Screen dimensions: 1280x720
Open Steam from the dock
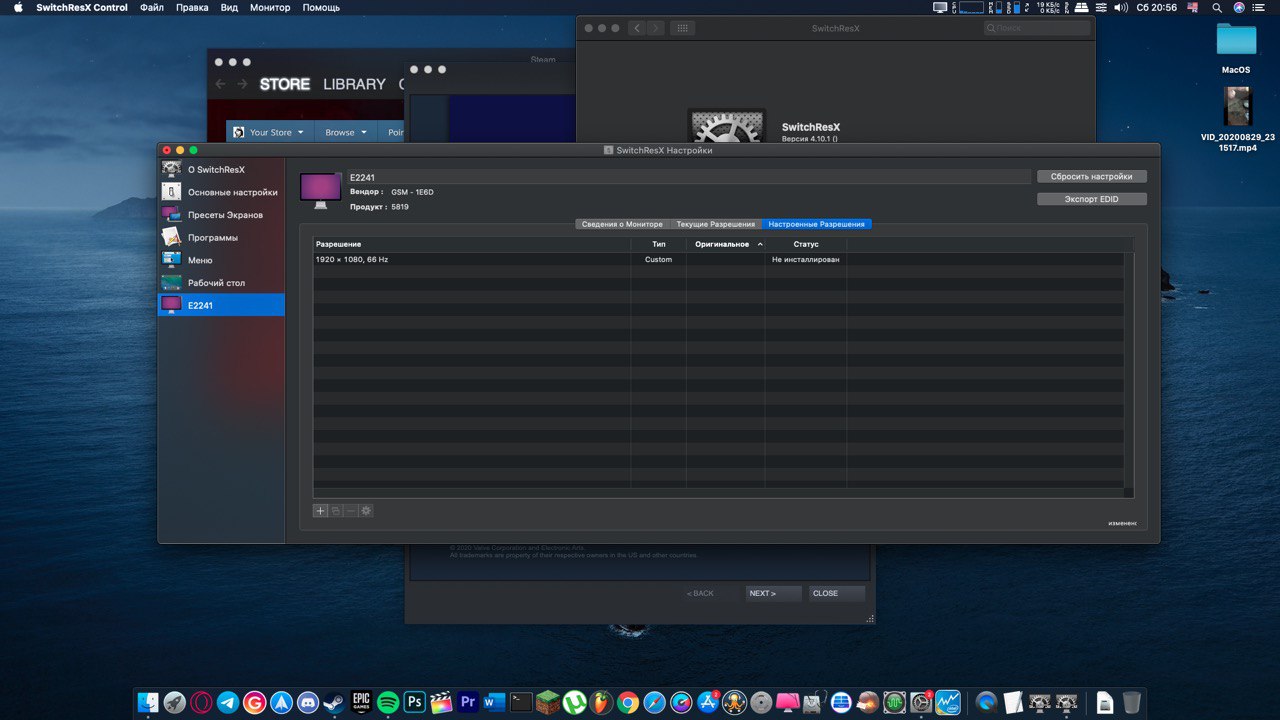point(334,702)
